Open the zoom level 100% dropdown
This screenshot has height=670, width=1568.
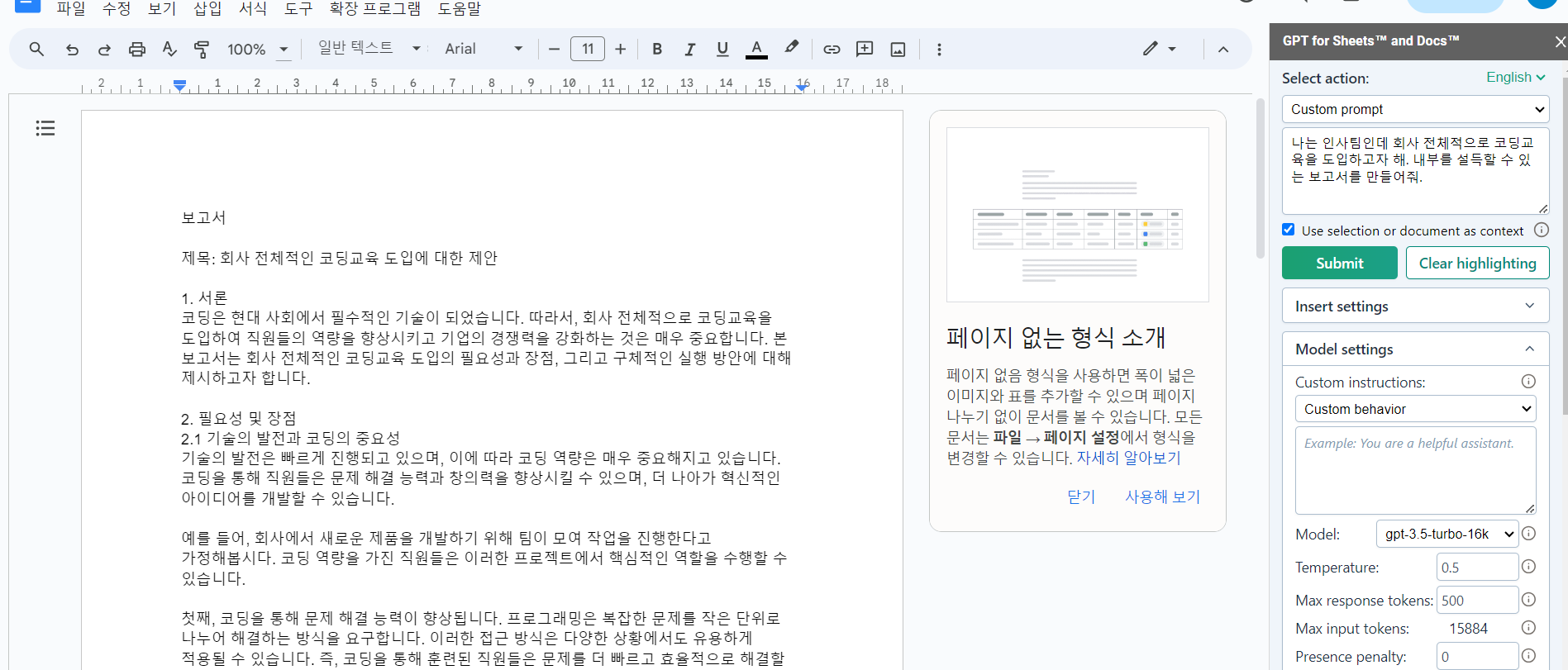(259, 50)
